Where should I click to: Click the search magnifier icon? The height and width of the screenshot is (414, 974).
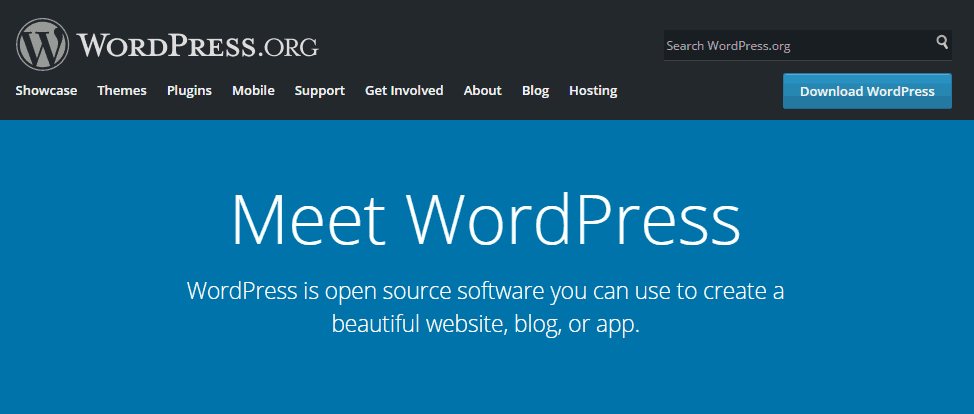[942, 42]
